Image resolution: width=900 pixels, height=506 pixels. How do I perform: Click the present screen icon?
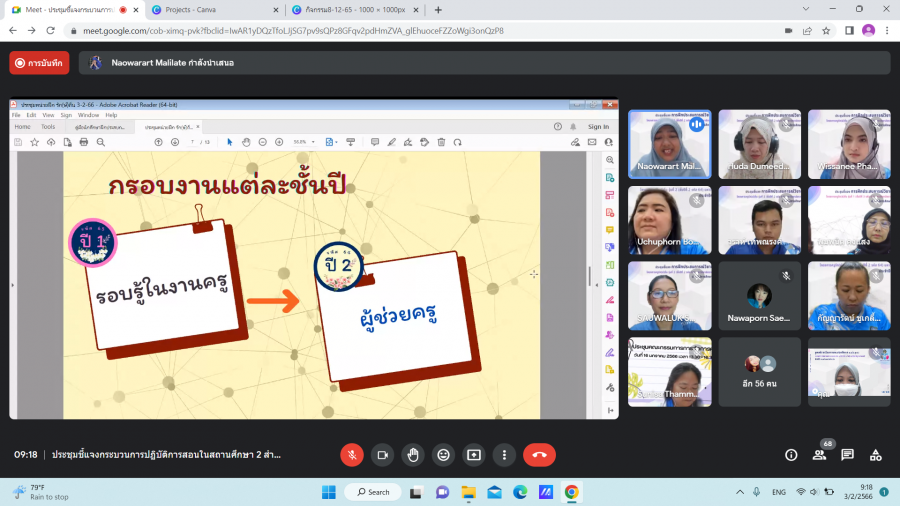coord(474,455)
